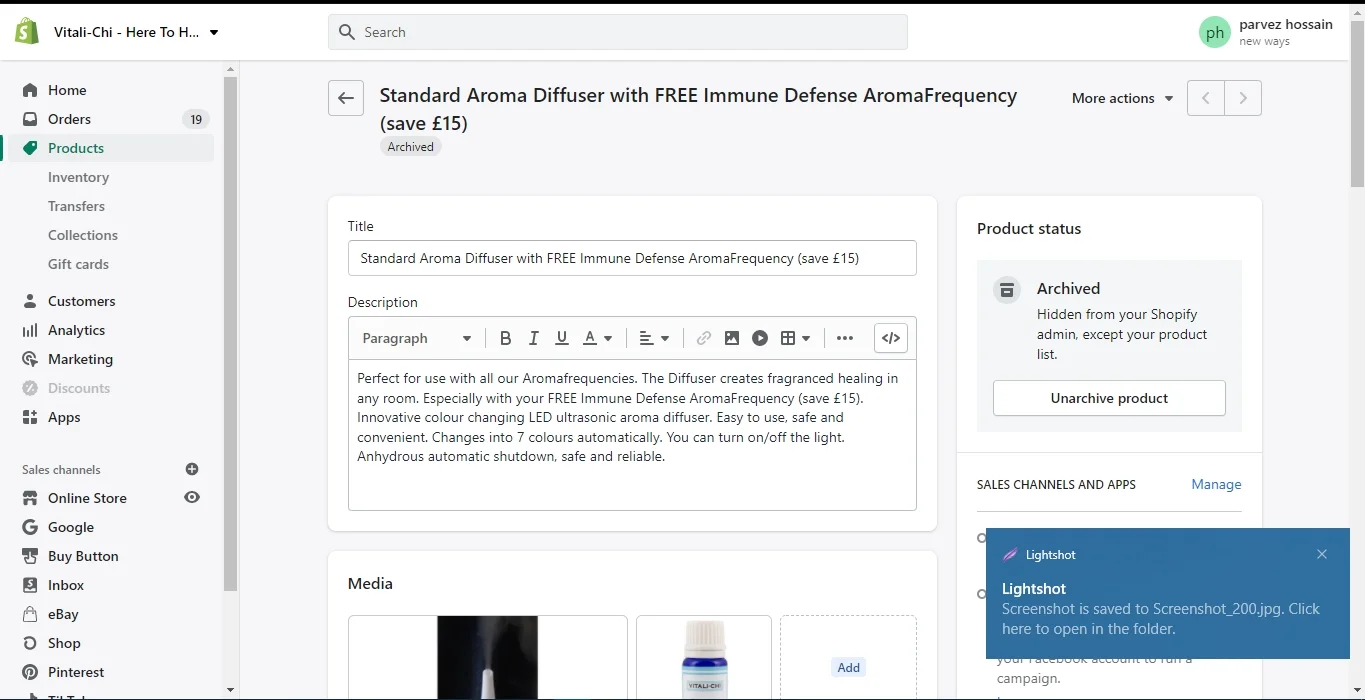The width and height of the screenshot is (1365, 700).
Task: Select Inventory under Products
Action: [x=78, y=177]
